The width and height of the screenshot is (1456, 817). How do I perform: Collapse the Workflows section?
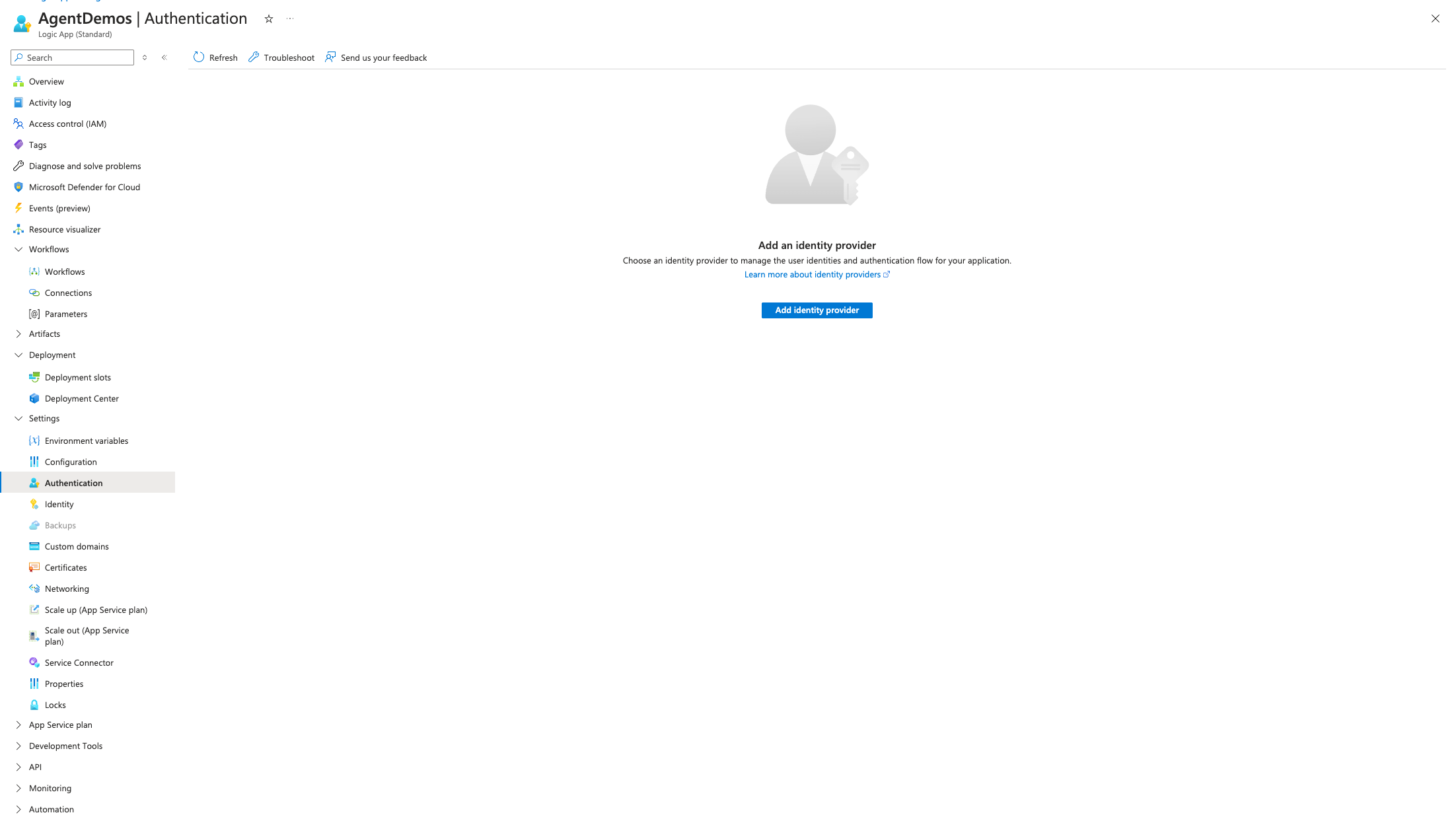(18, 249)
